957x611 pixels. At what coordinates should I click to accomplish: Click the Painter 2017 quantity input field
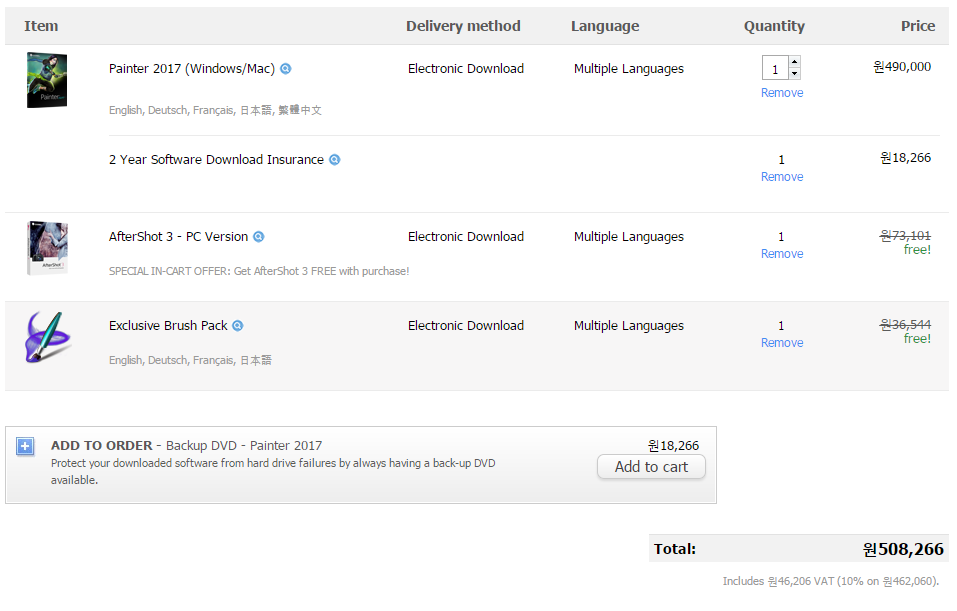(x=775, y=69)
